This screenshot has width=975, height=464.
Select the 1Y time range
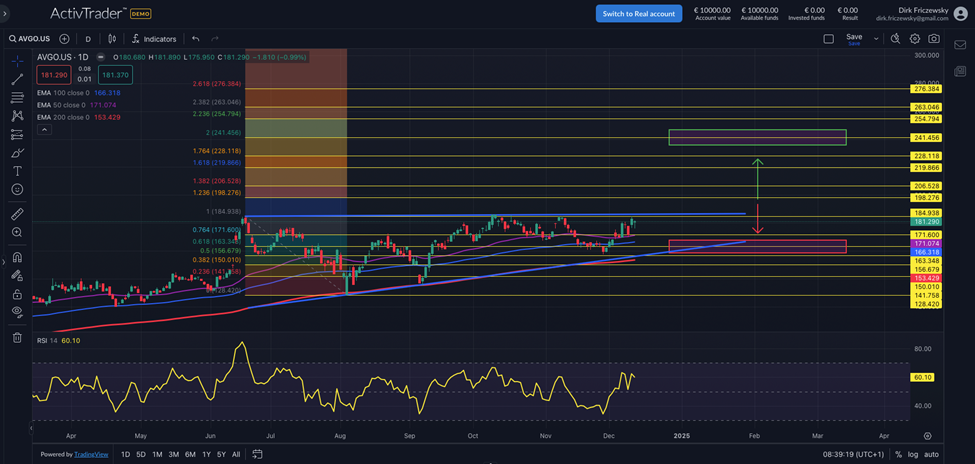tap(206, 454)
